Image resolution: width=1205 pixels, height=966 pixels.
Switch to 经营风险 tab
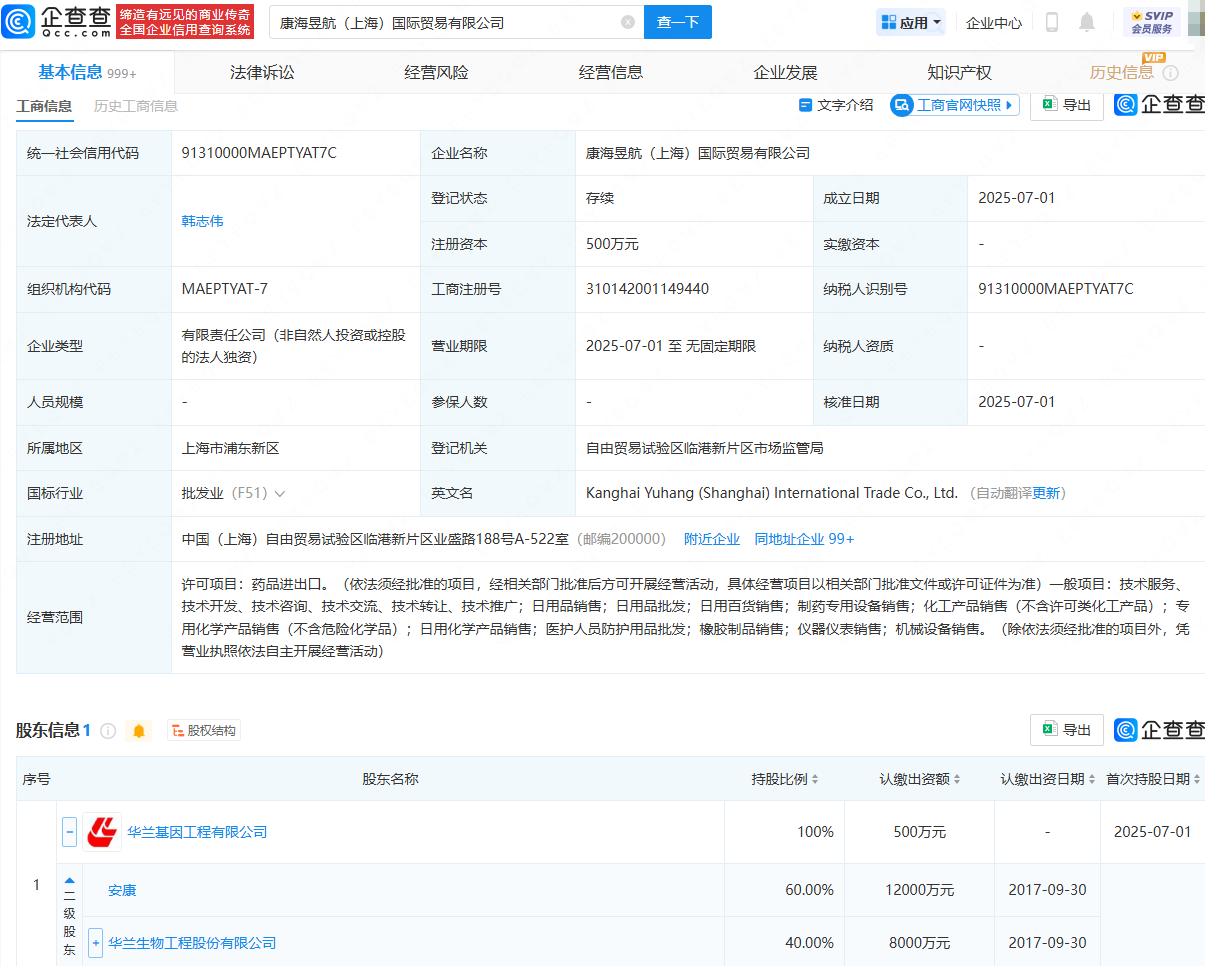(x=436, y=72)
